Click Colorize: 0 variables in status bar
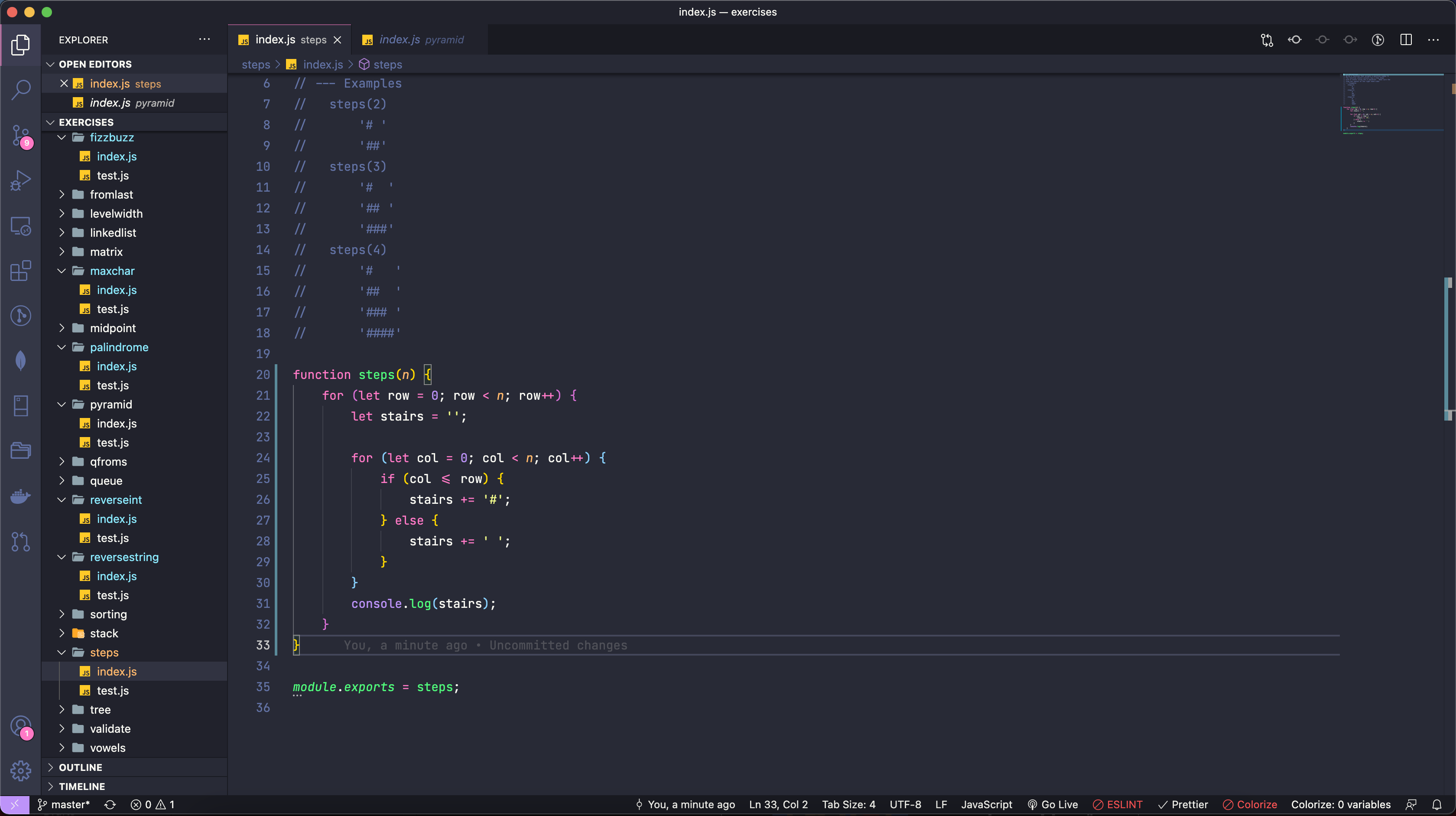Screen dimensions: 1456x816 [1341, 805]
